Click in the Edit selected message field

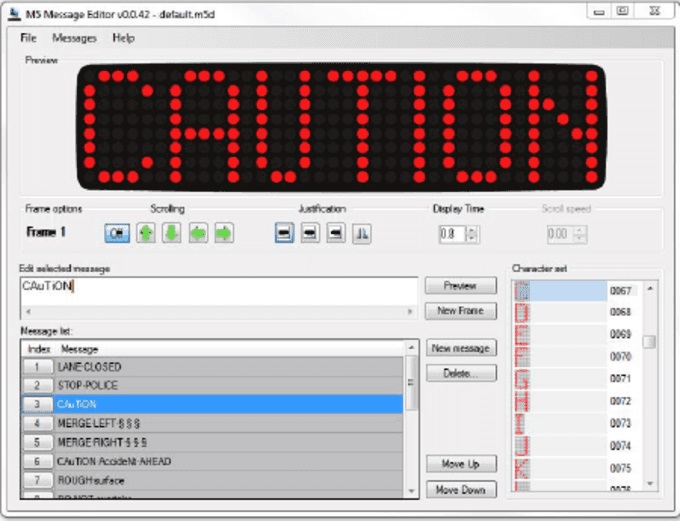215,287
